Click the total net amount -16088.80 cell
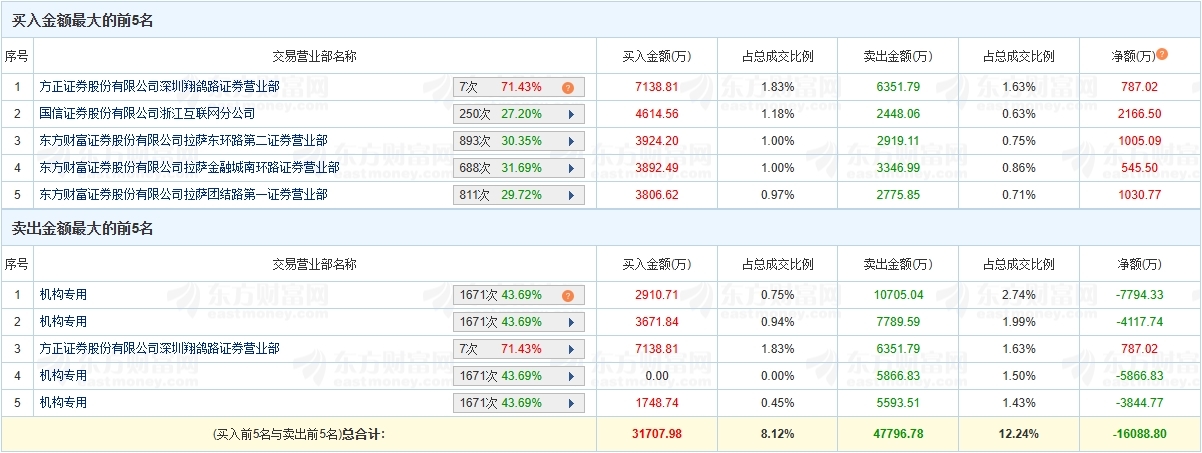The width and height of the screenshot is (1202, 453). click(1140, 434)
